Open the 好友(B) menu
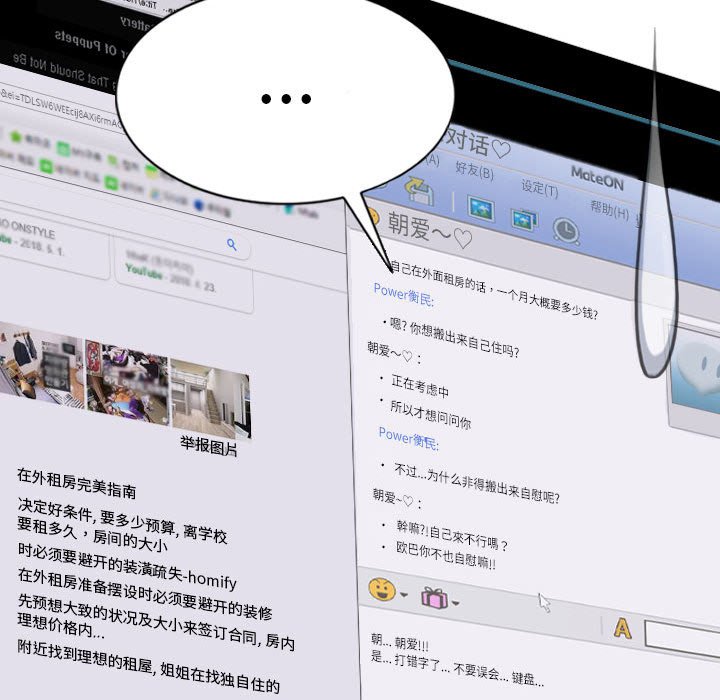Viewport: 720px width, 700px height. [474, 171]
